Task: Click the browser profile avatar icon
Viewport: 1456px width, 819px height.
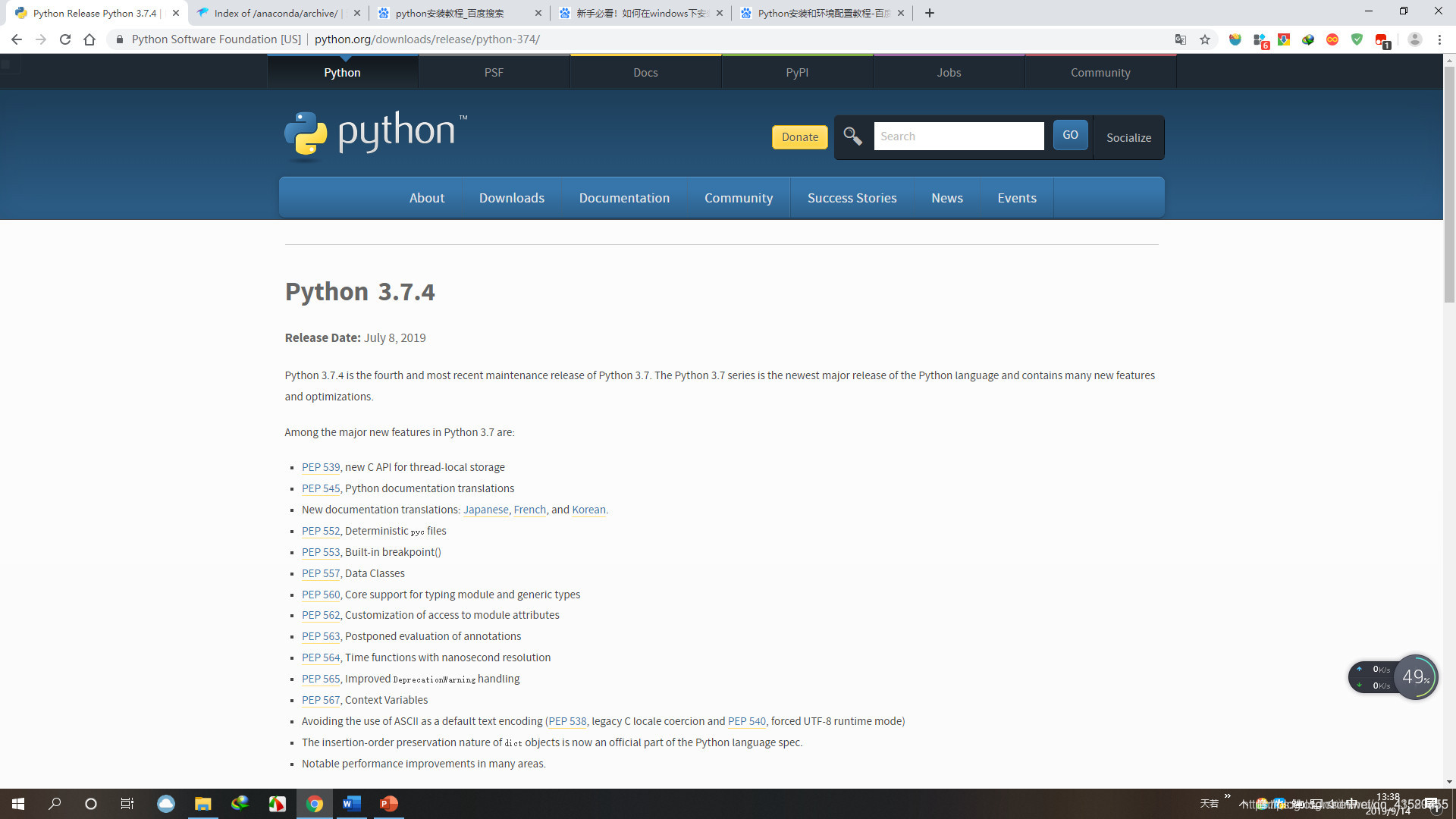Action: (1414, 39)
